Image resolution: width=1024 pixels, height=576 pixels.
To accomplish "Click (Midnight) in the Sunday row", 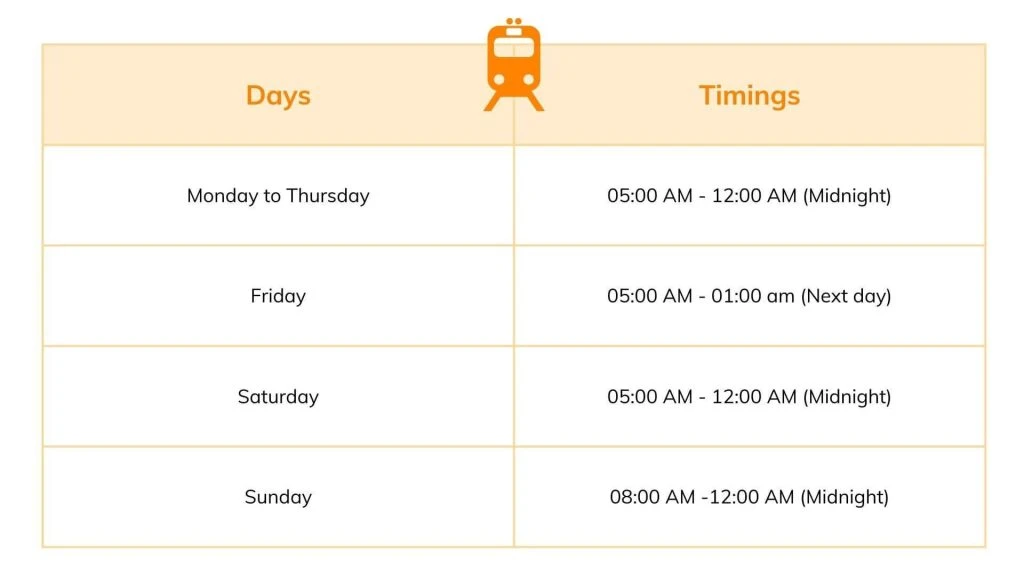I will tap(845, 497).
